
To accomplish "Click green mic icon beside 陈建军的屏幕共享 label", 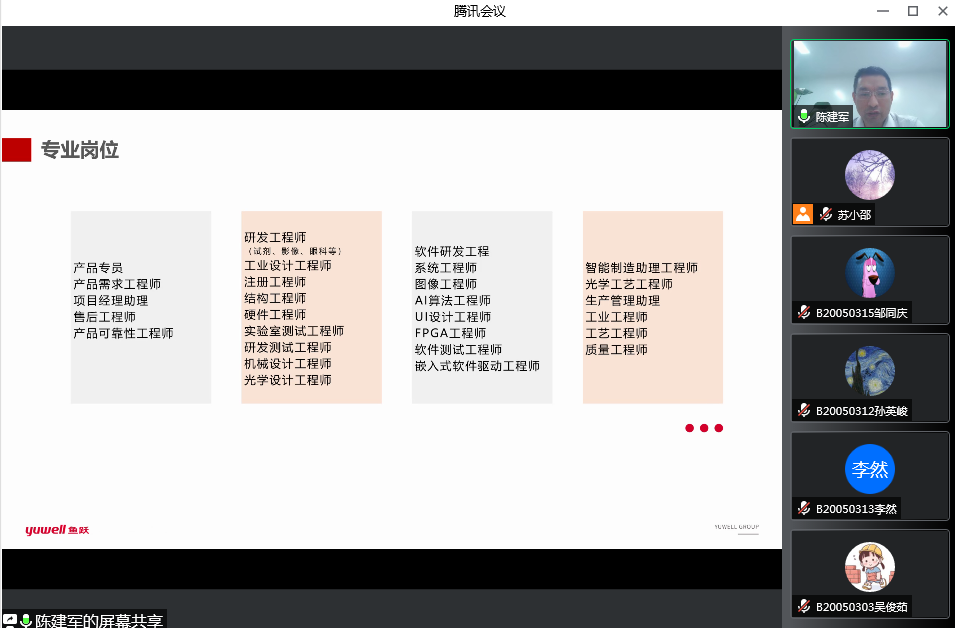I will coord(26,621).
